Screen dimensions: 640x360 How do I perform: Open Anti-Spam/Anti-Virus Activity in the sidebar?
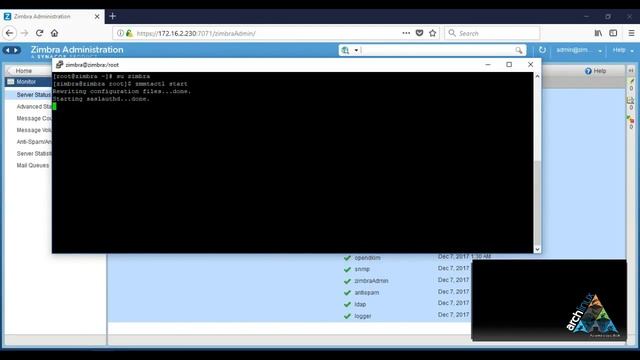tap(33, 142)
